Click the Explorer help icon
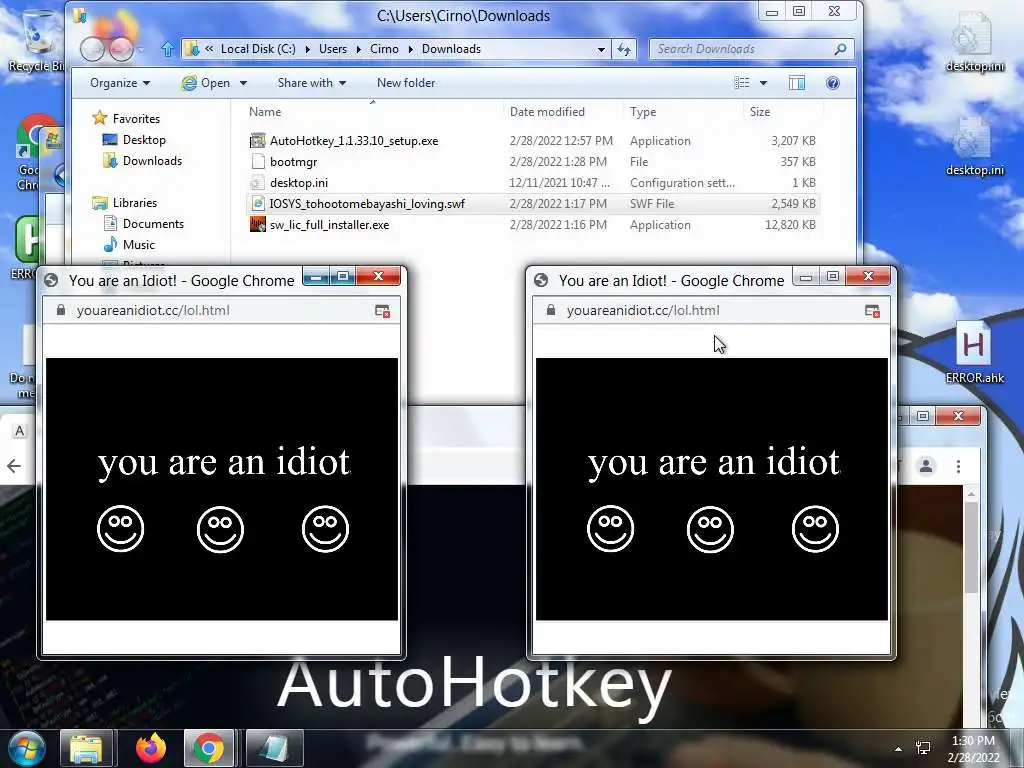This screenshot has height=768, width=1024. click(x=833, y=83)
